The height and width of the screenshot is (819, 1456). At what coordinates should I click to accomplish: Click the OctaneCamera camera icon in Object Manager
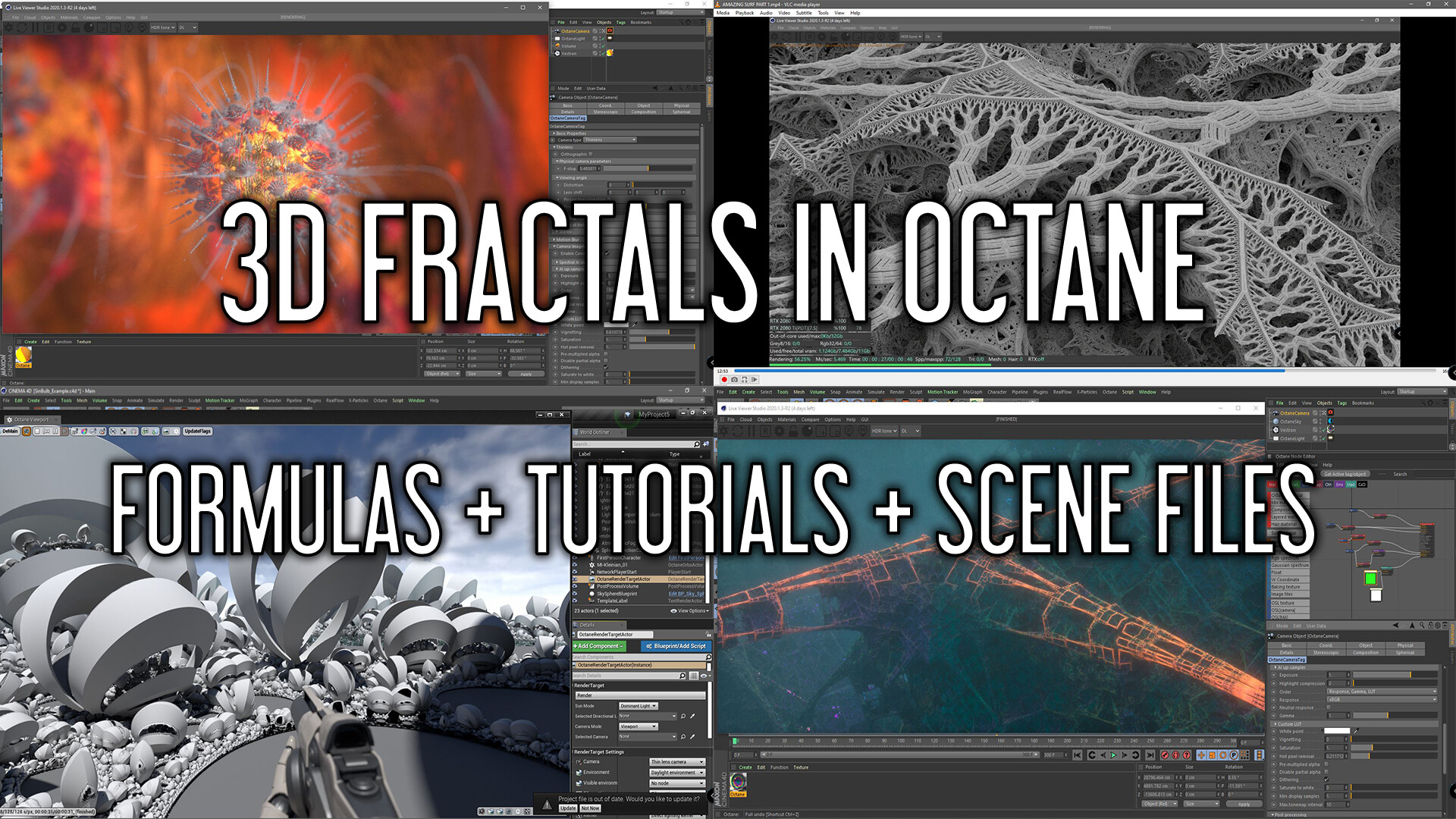[x=557, y=31]
